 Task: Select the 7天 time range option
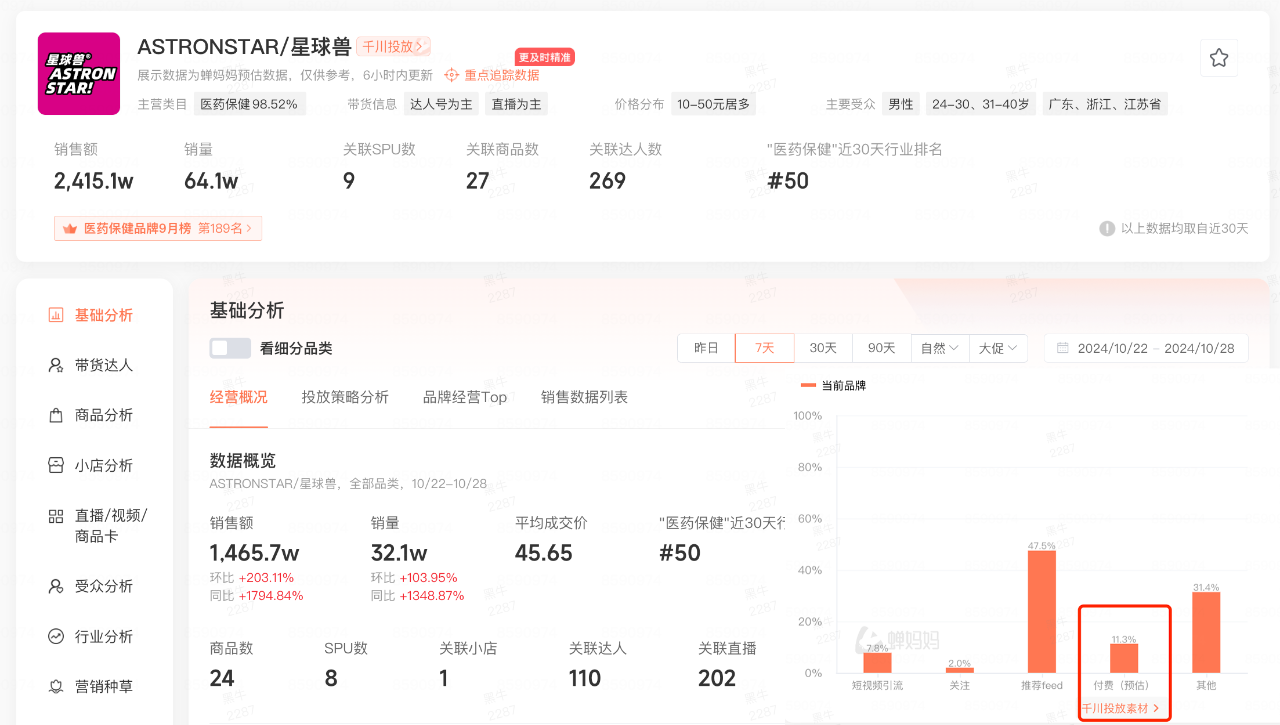(764, 347)
